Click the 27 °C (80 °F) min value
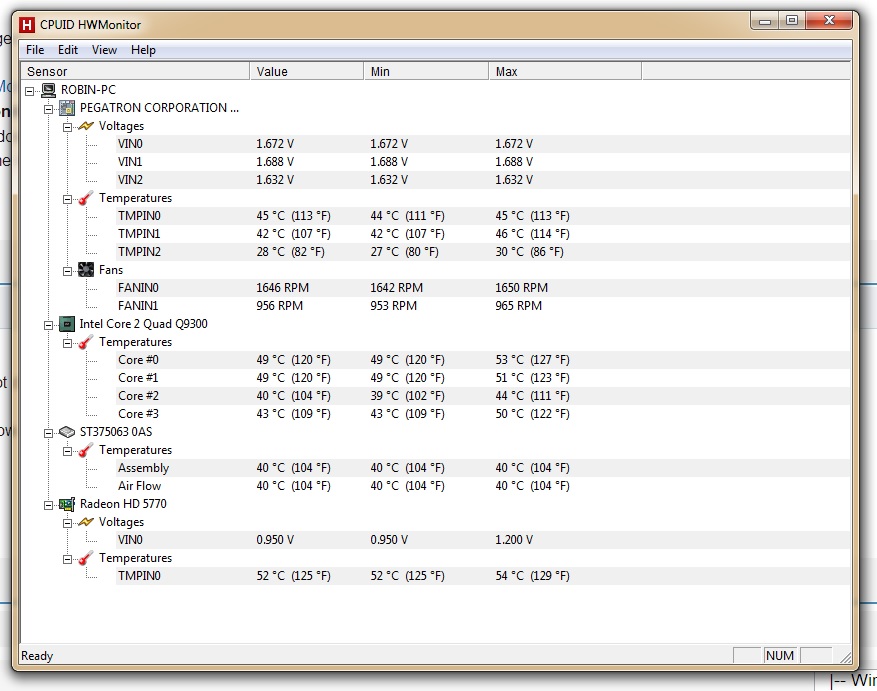The image size is (877, 691). (404, 252)
